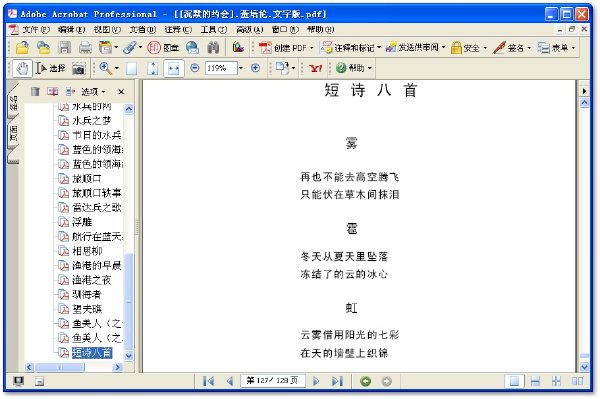The image size is (600, 399).
Task: Click the plus Zoom In button
Action: 255,68
